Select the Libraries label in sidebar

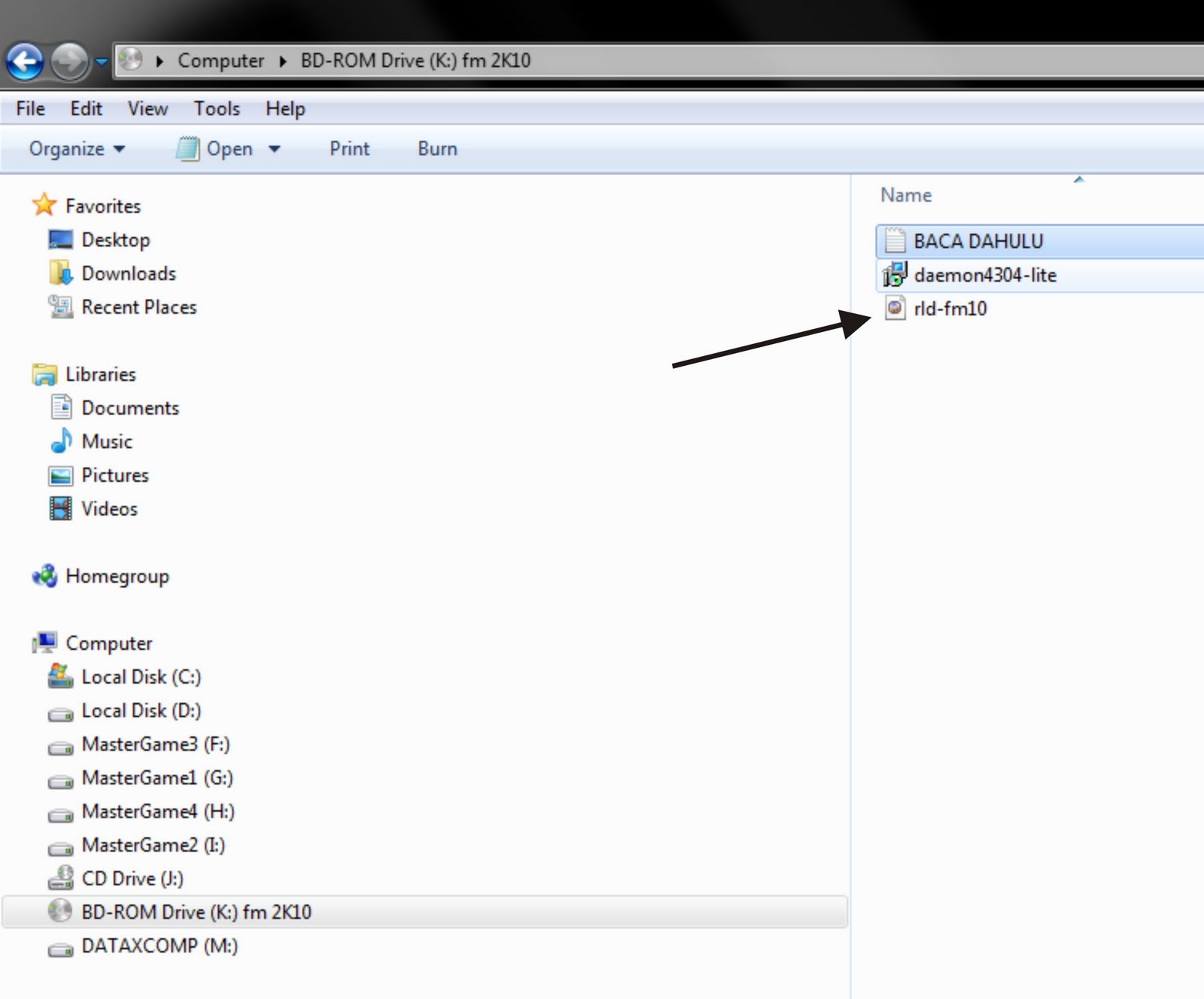pos(101,374)
